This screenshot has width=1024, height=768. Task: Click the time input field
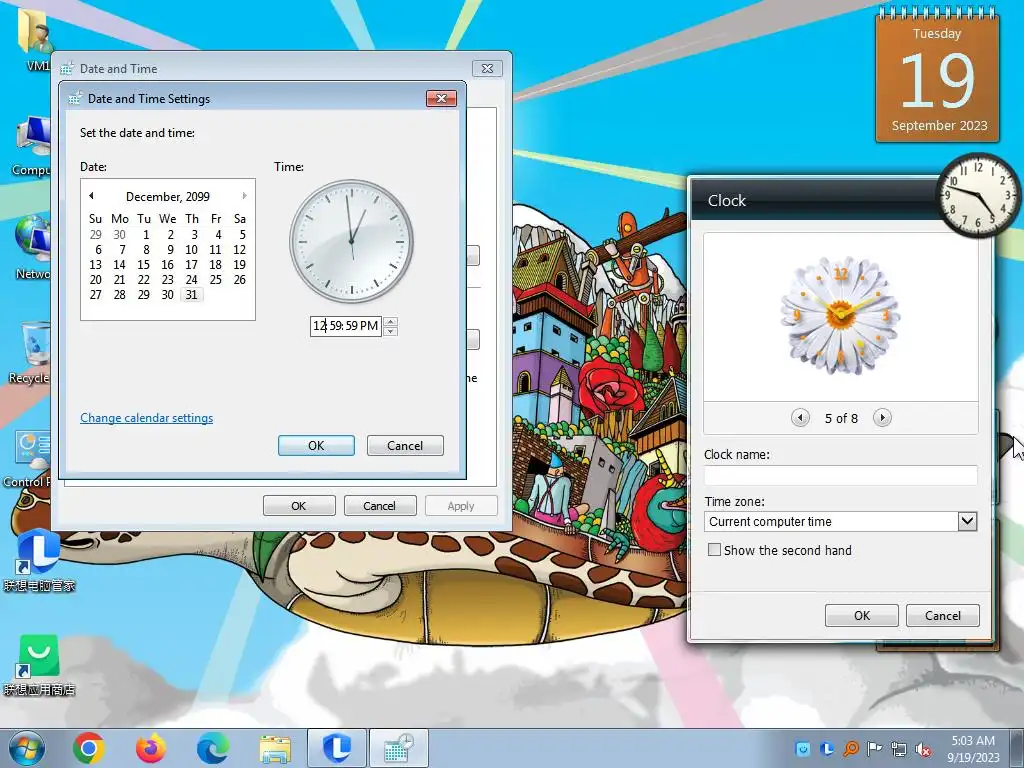[345, 325]
